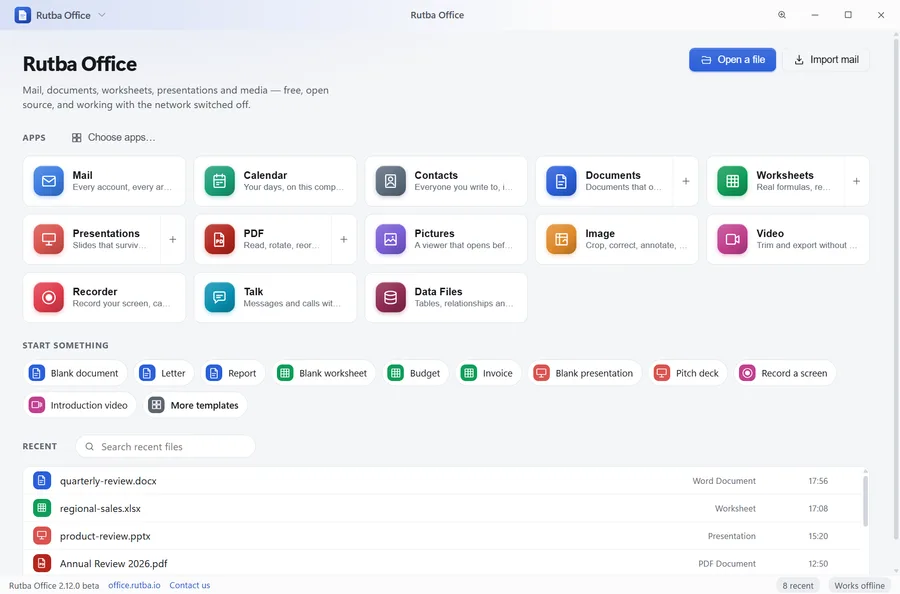Open the Mail app icon

pos(49,181)
